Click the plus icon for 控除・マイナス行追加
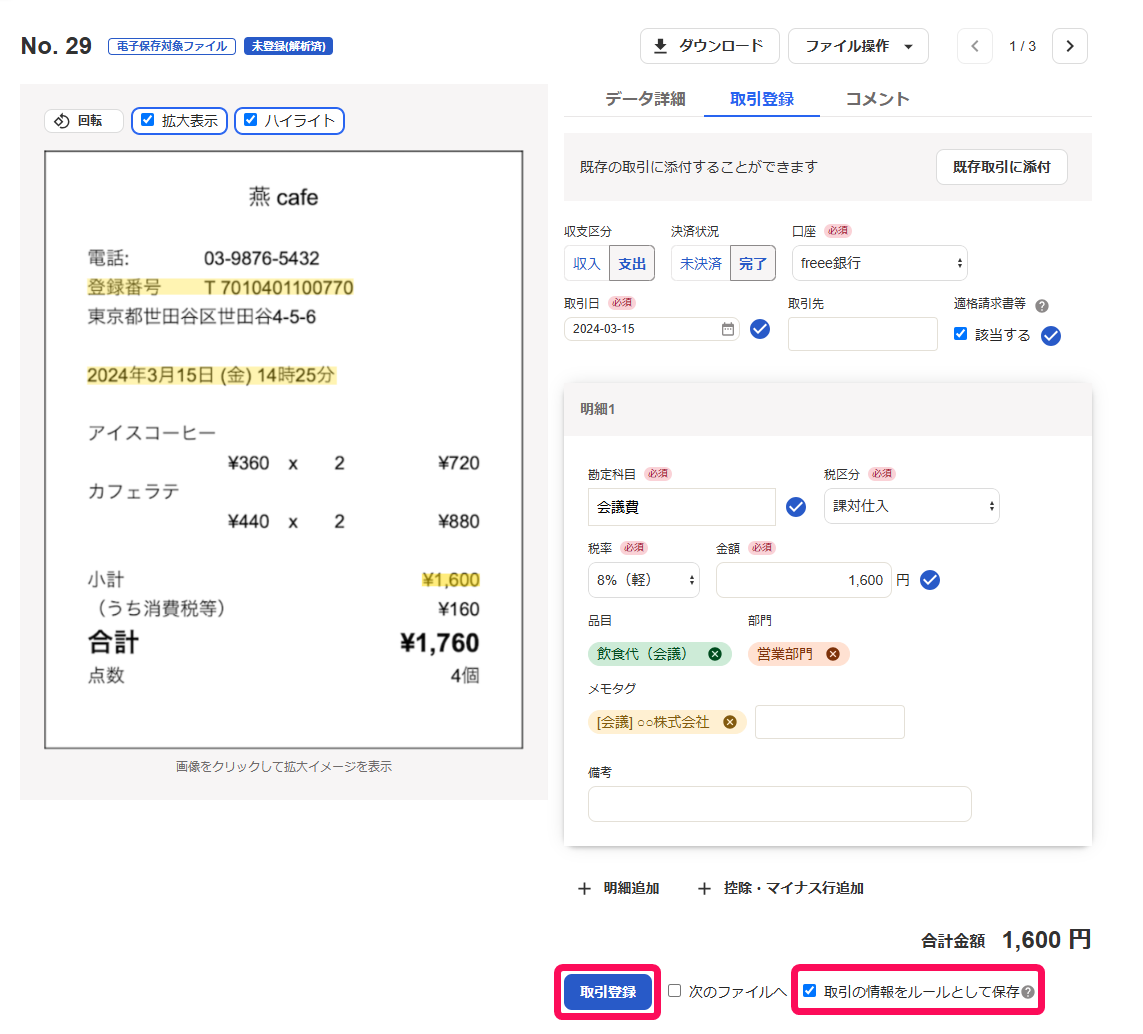Screen dimensions: 1143x1034 704,888
